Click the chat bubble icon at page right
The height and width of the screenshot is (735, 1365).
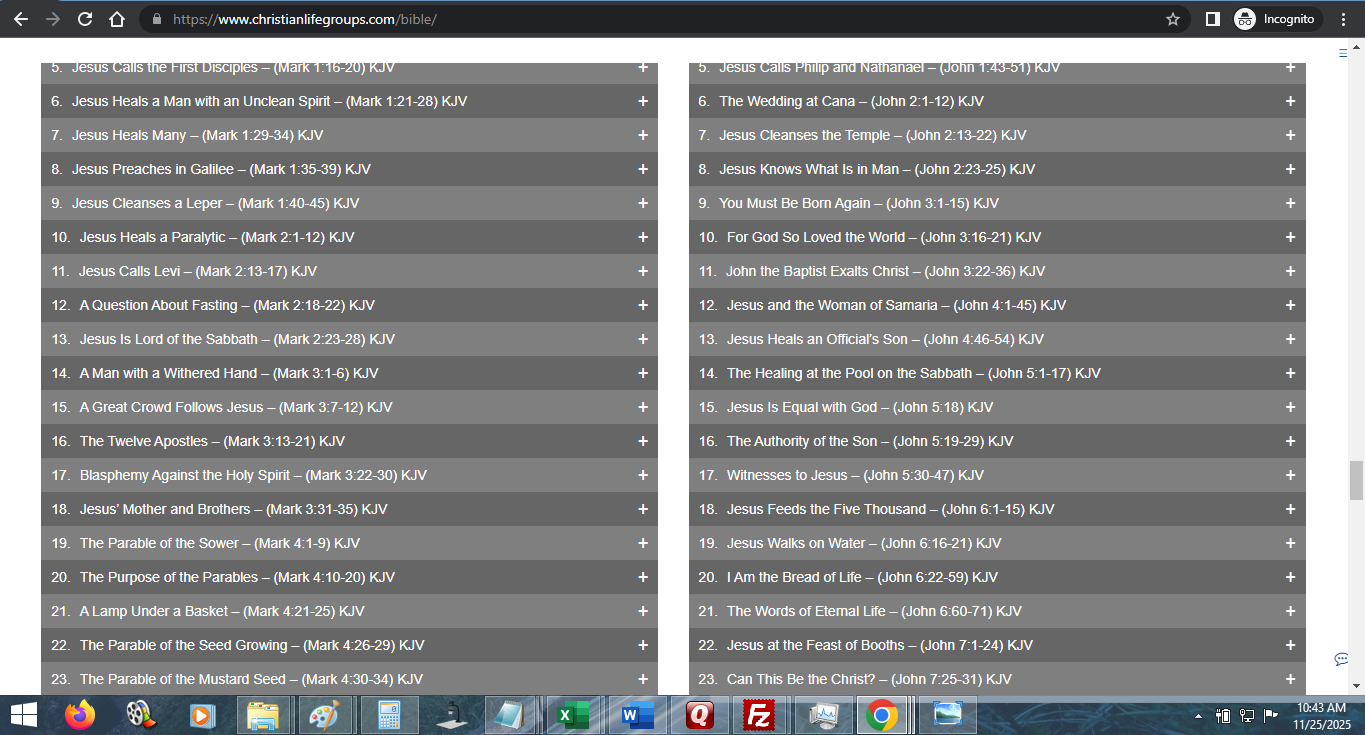1341,659
